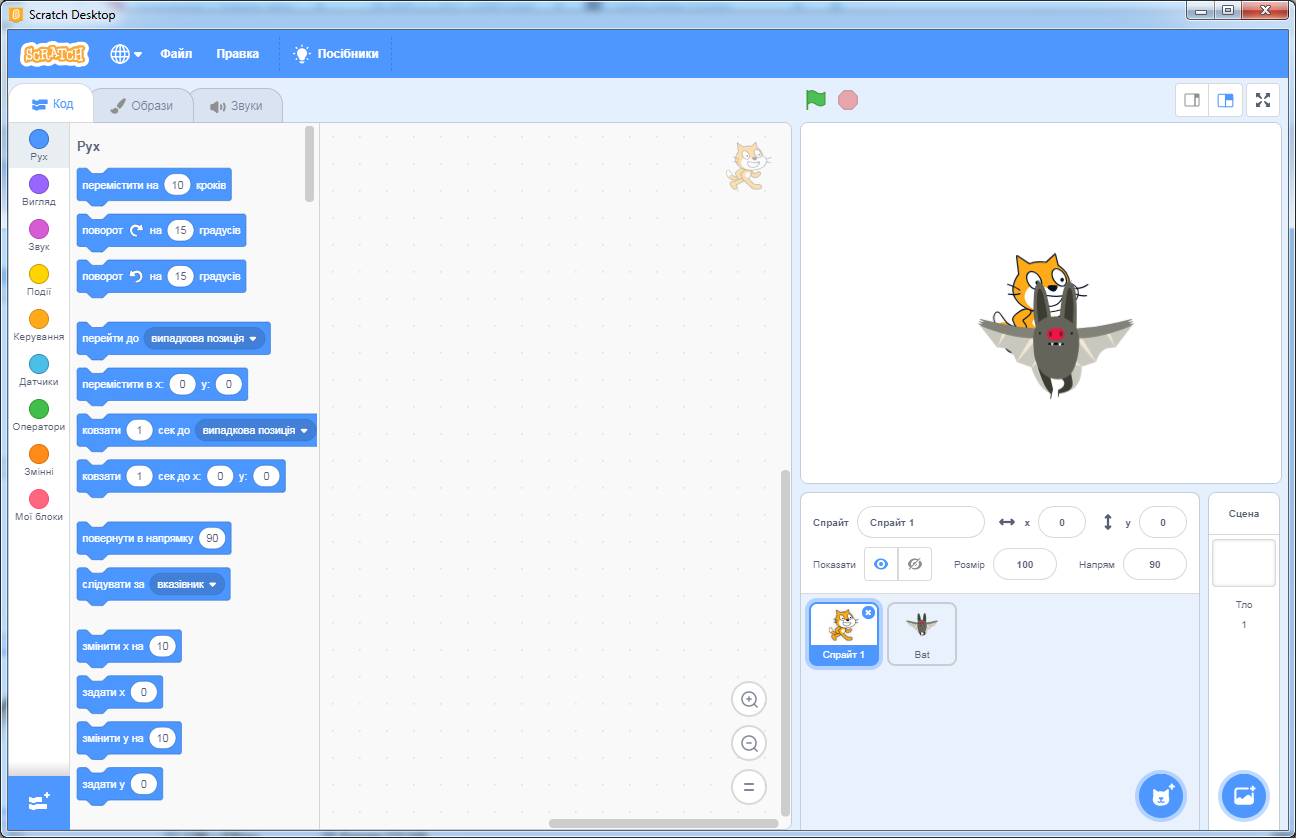Image resolution: width=1296 pixels, height=838 pixels.
Task: Open the Файл menu
Action: click(x=176, y=54)
